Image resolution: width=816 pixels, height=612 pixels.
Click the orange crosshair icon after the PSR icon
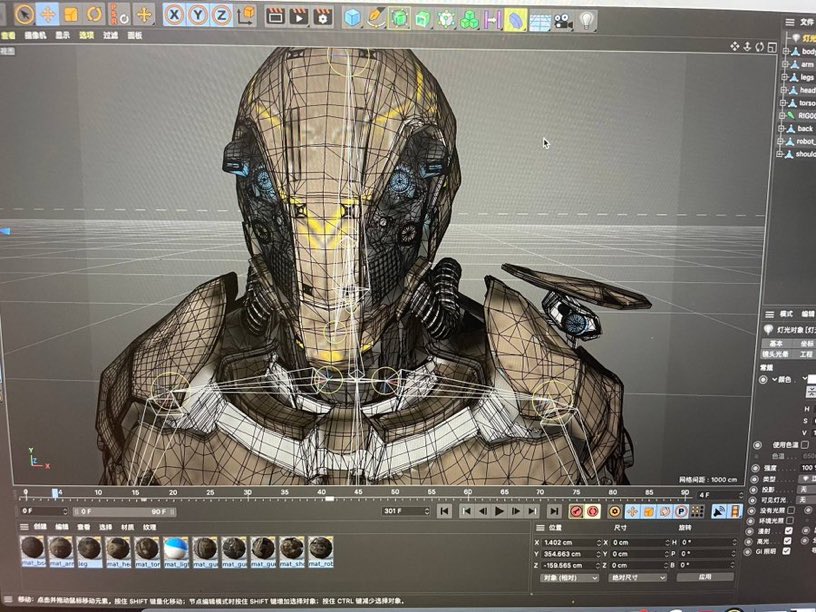coord(144,15)
